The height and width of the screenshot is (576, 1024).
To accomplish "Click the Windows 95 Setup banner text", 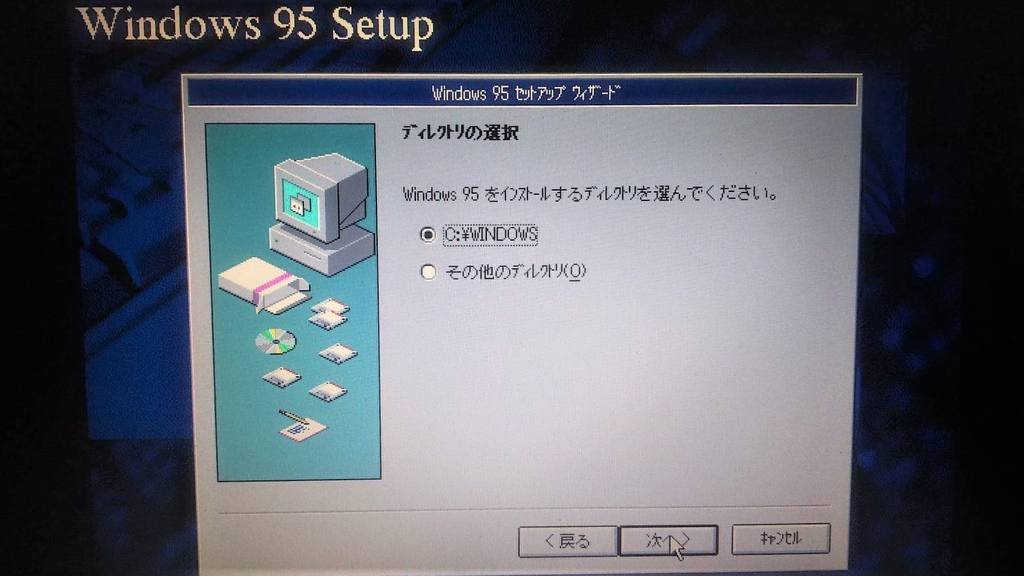I will click(255, 24).
